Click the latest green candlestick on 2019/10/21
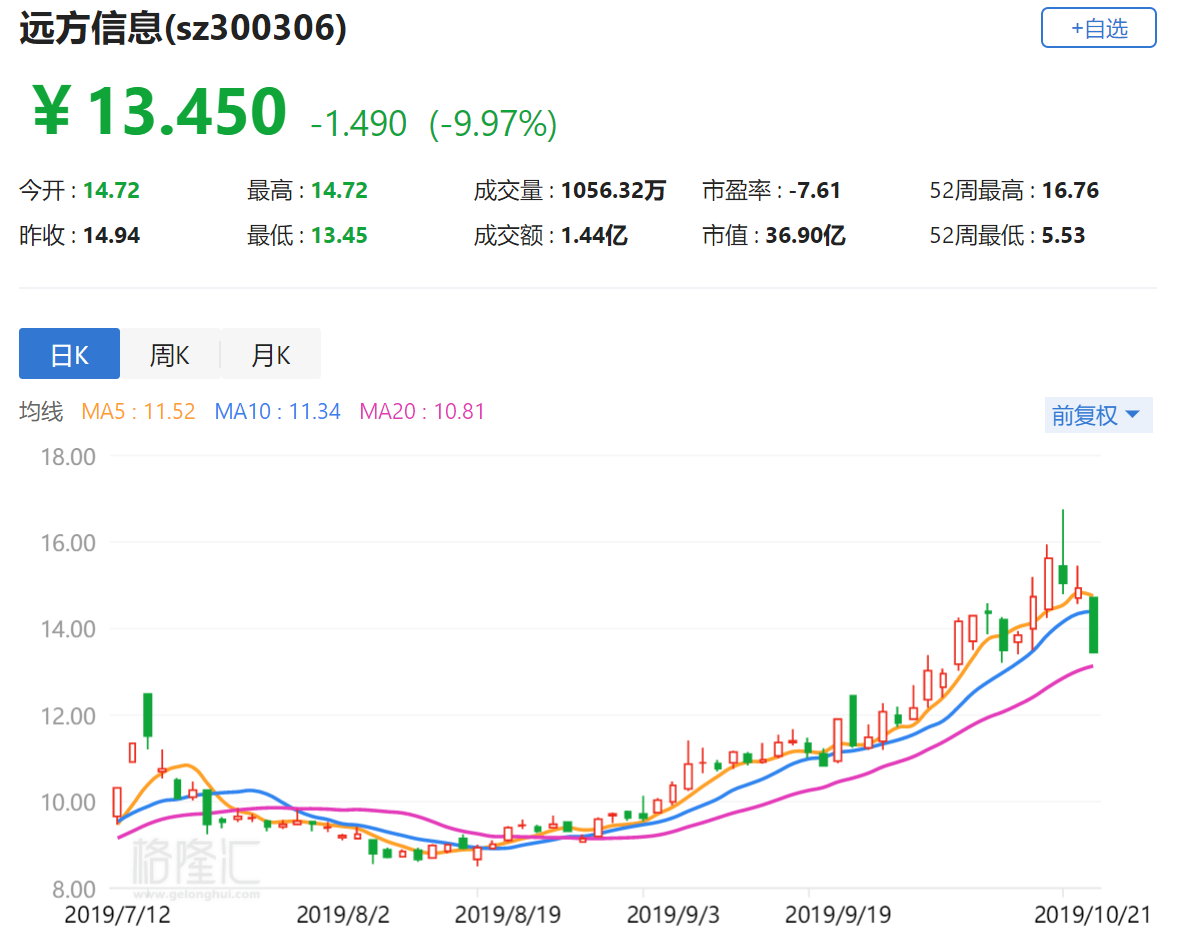 1093,625
